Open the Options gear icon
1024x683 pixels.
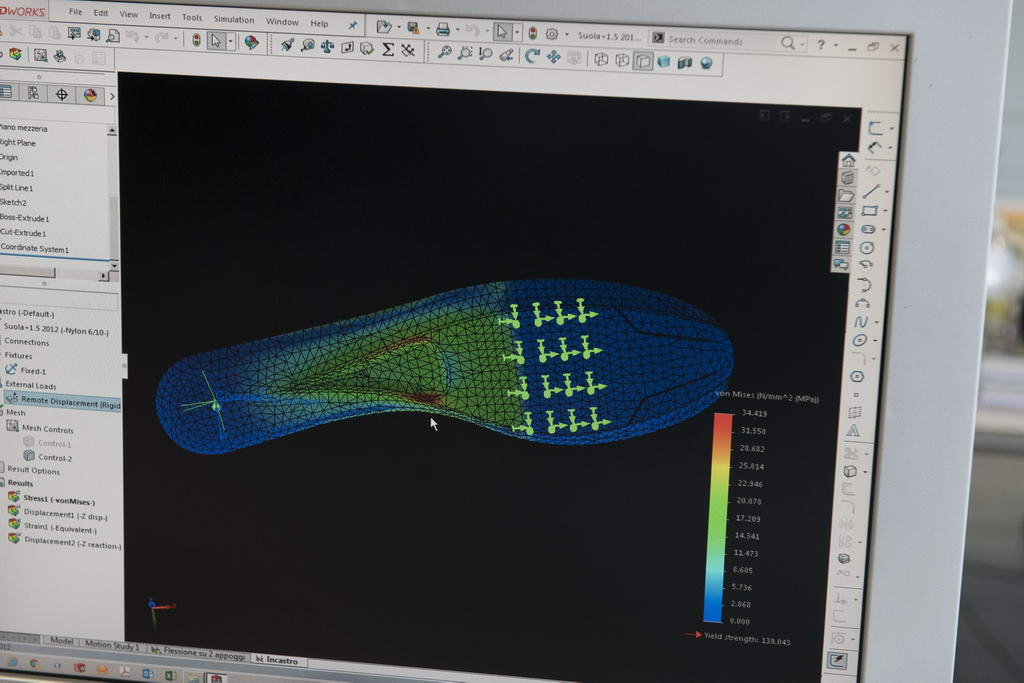coord(552,33)
